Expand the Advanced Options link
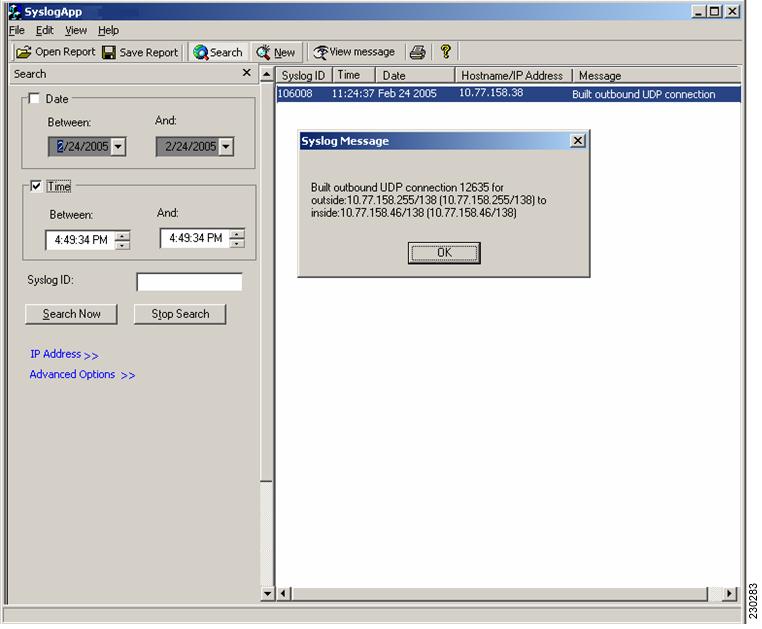The height and width of the screenshot is (629, 762). (x=82, y=375)
